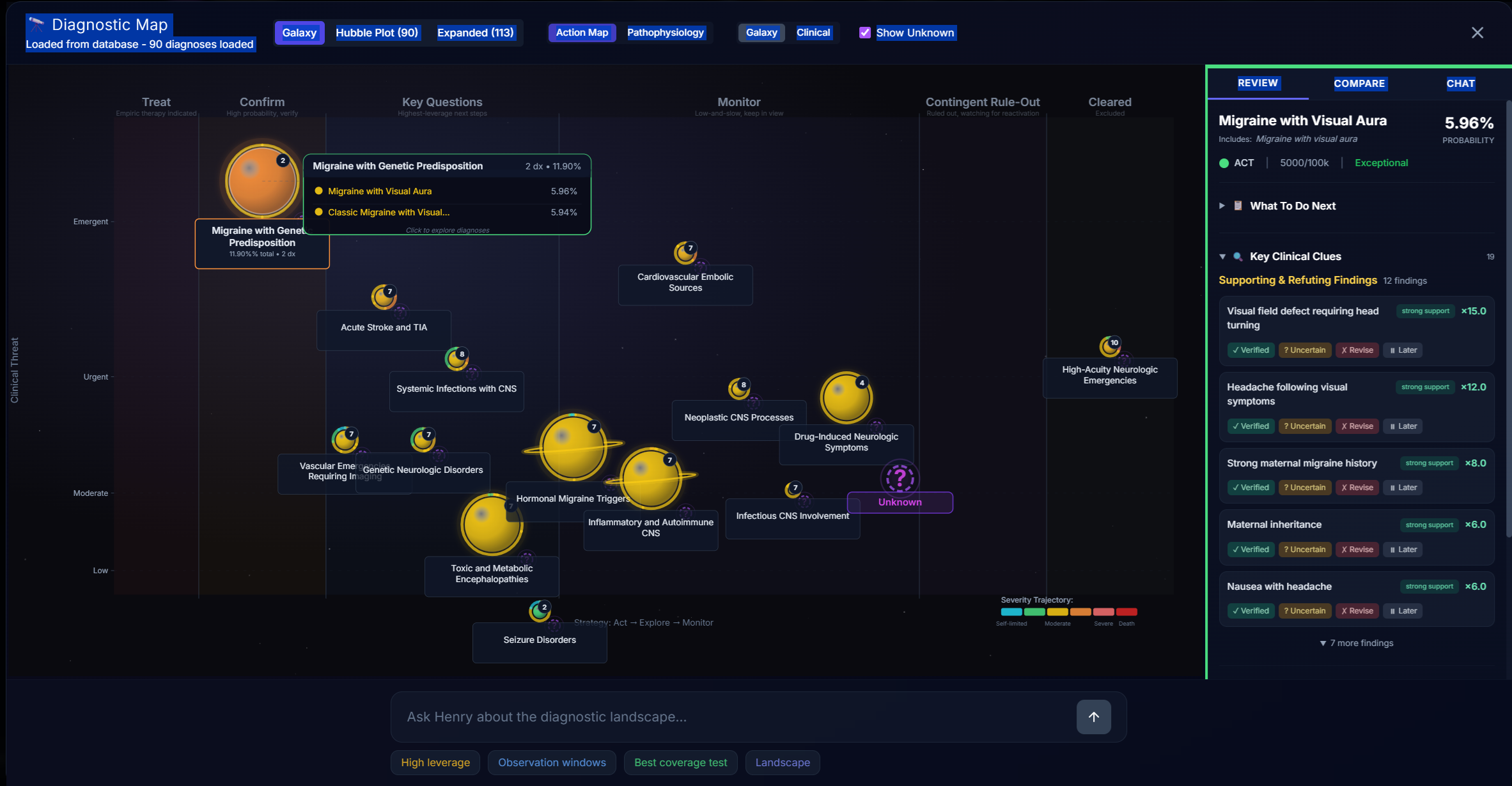Image resolution: width=1512 pixels, height=786 pixels.
Task: Mark Headache following visual symptoms as Uncertain
Action: [1304, 426]
